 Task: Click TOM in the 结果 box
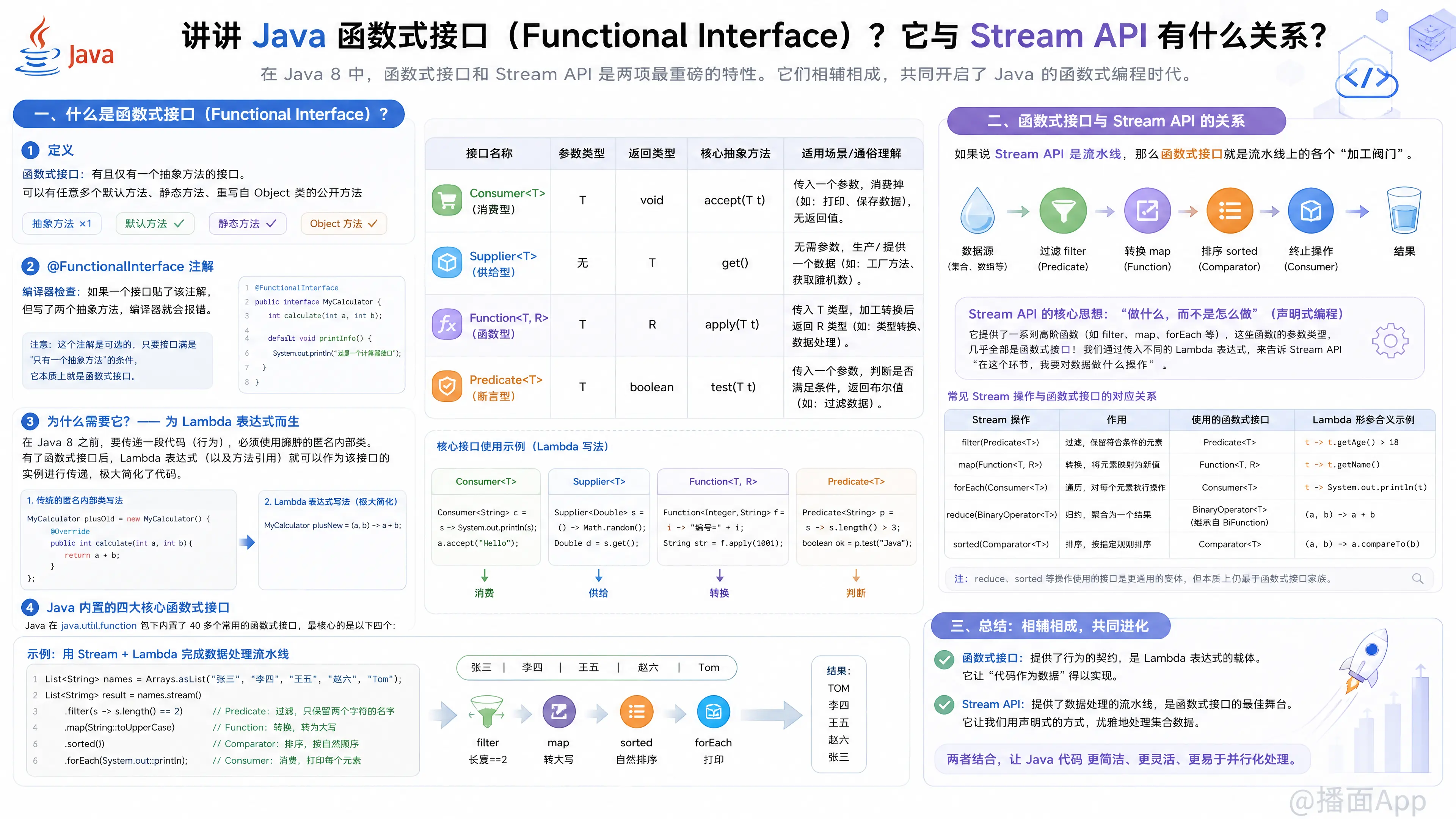pos(839,689)
